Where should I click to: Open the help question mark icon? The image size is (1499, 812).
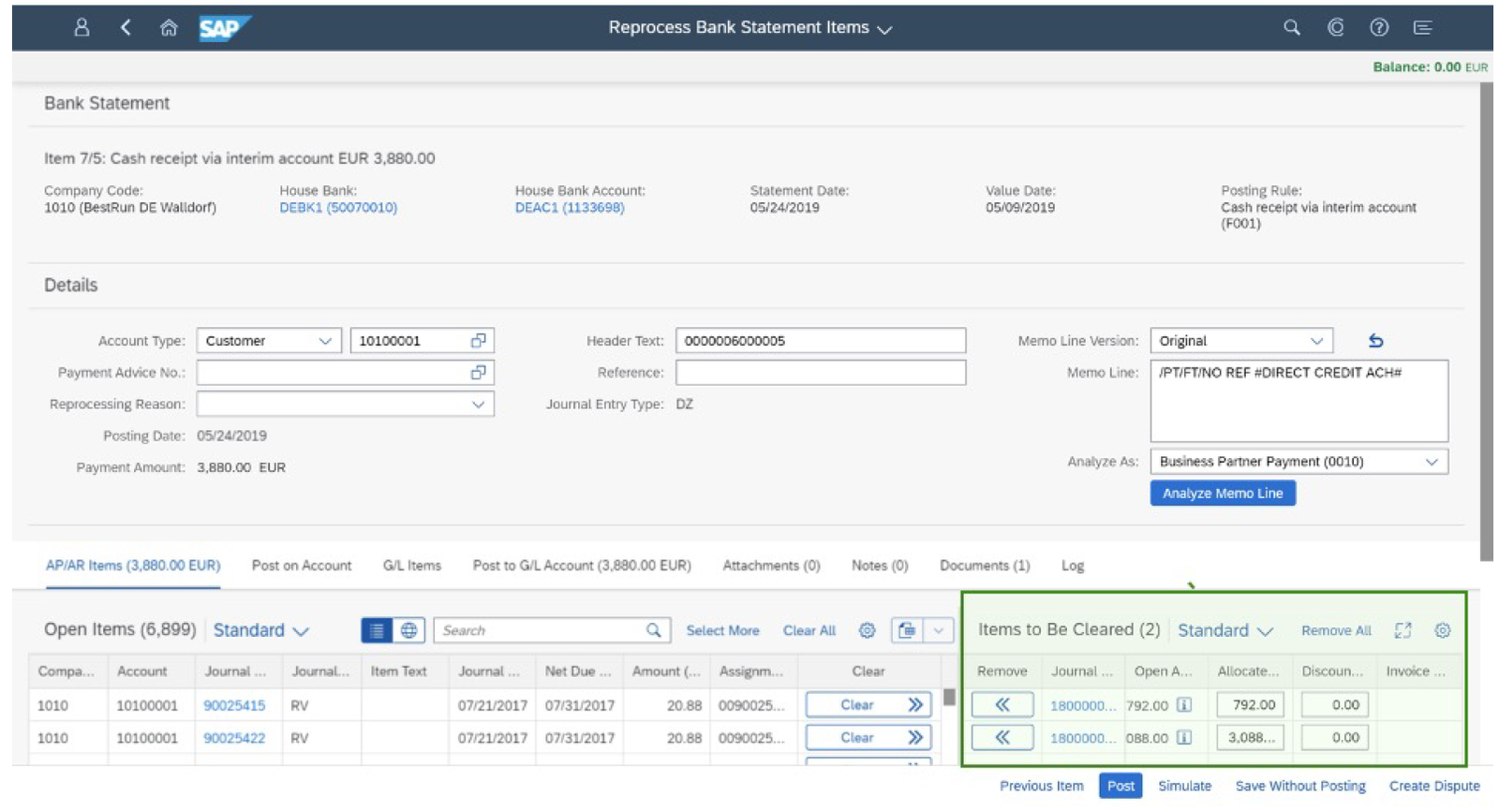1378,27
